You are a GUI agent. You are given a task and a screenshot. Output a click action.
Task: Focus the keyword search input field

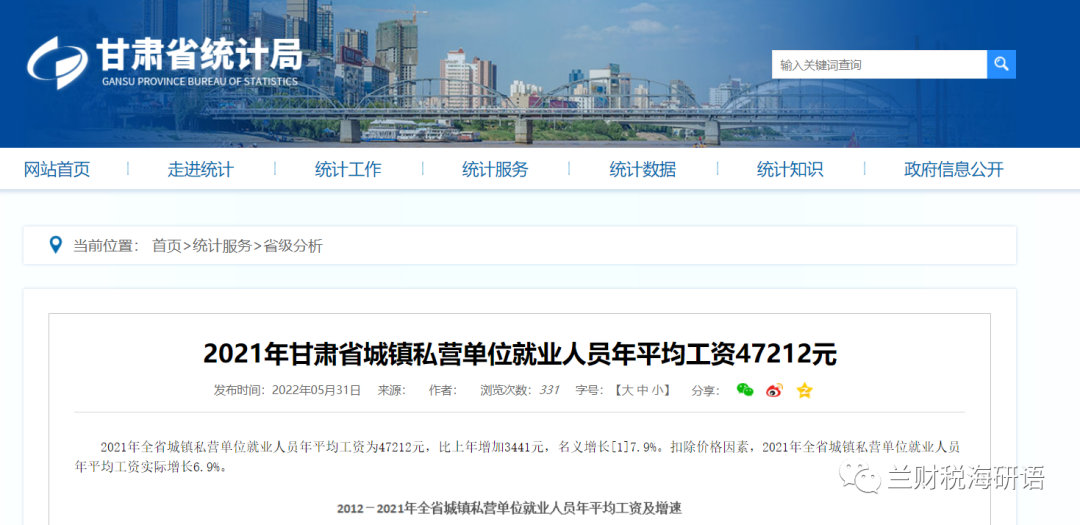click(x=879, y=65)
